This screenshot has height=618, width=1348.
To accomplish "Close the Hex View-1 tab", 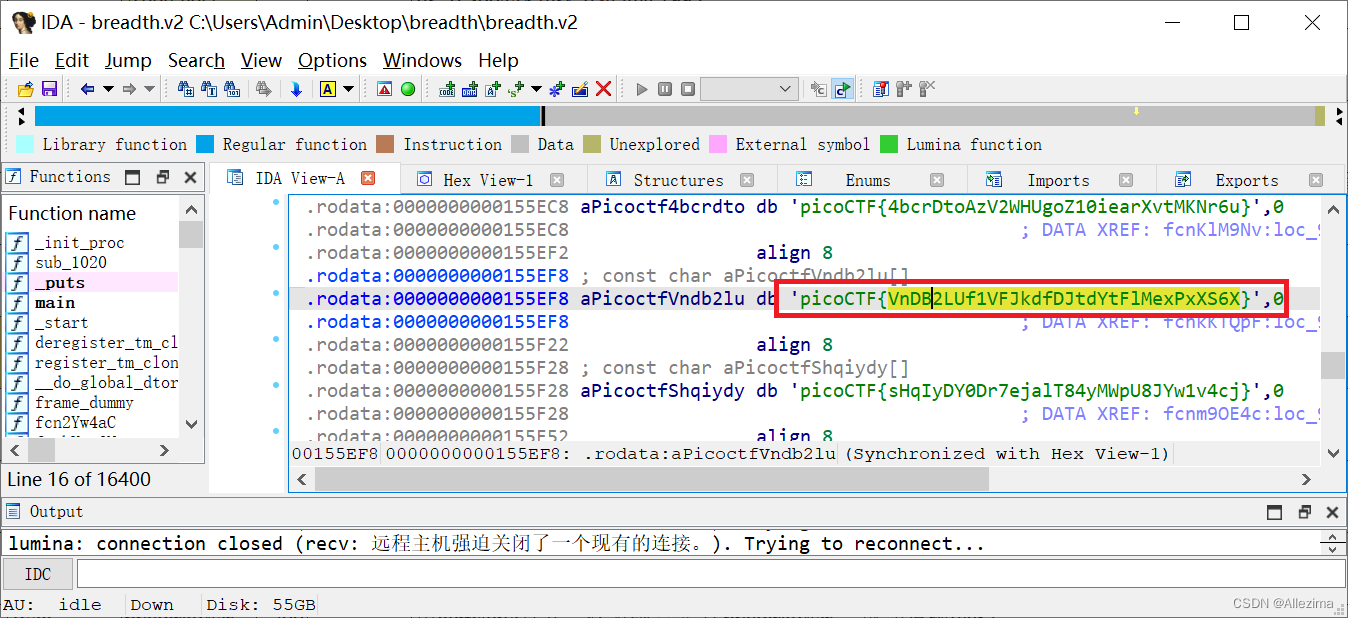I will coord(557,180).
